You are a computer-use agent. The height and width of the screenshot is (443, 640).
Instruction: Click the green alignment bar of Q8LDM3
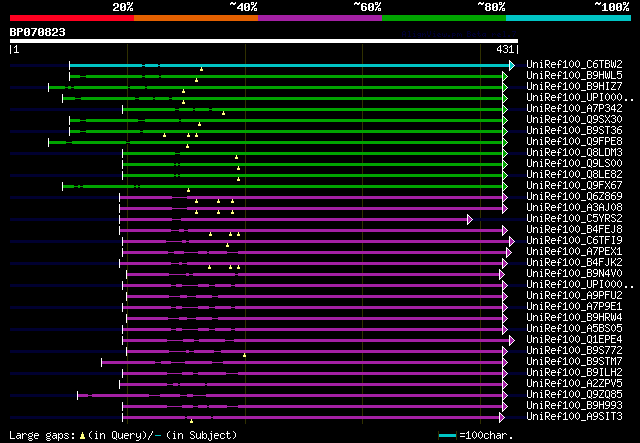click(313, 154)
